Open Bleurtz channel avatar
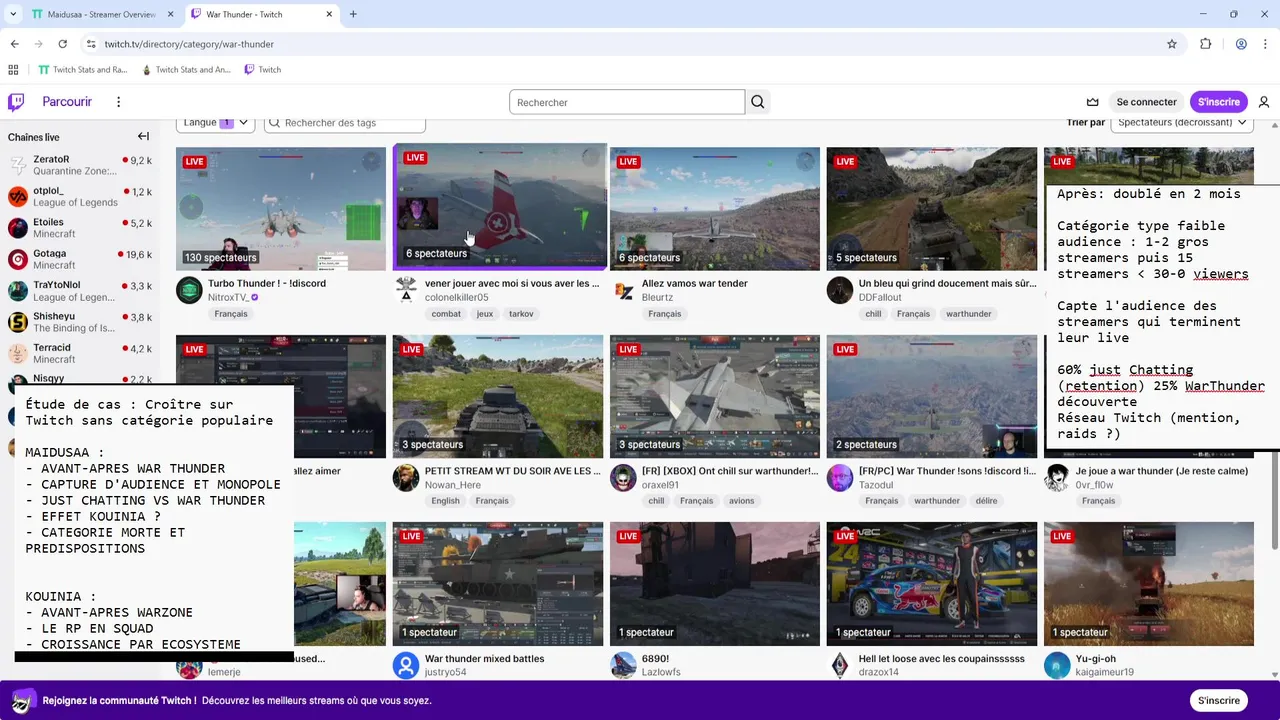 (623, 291)
